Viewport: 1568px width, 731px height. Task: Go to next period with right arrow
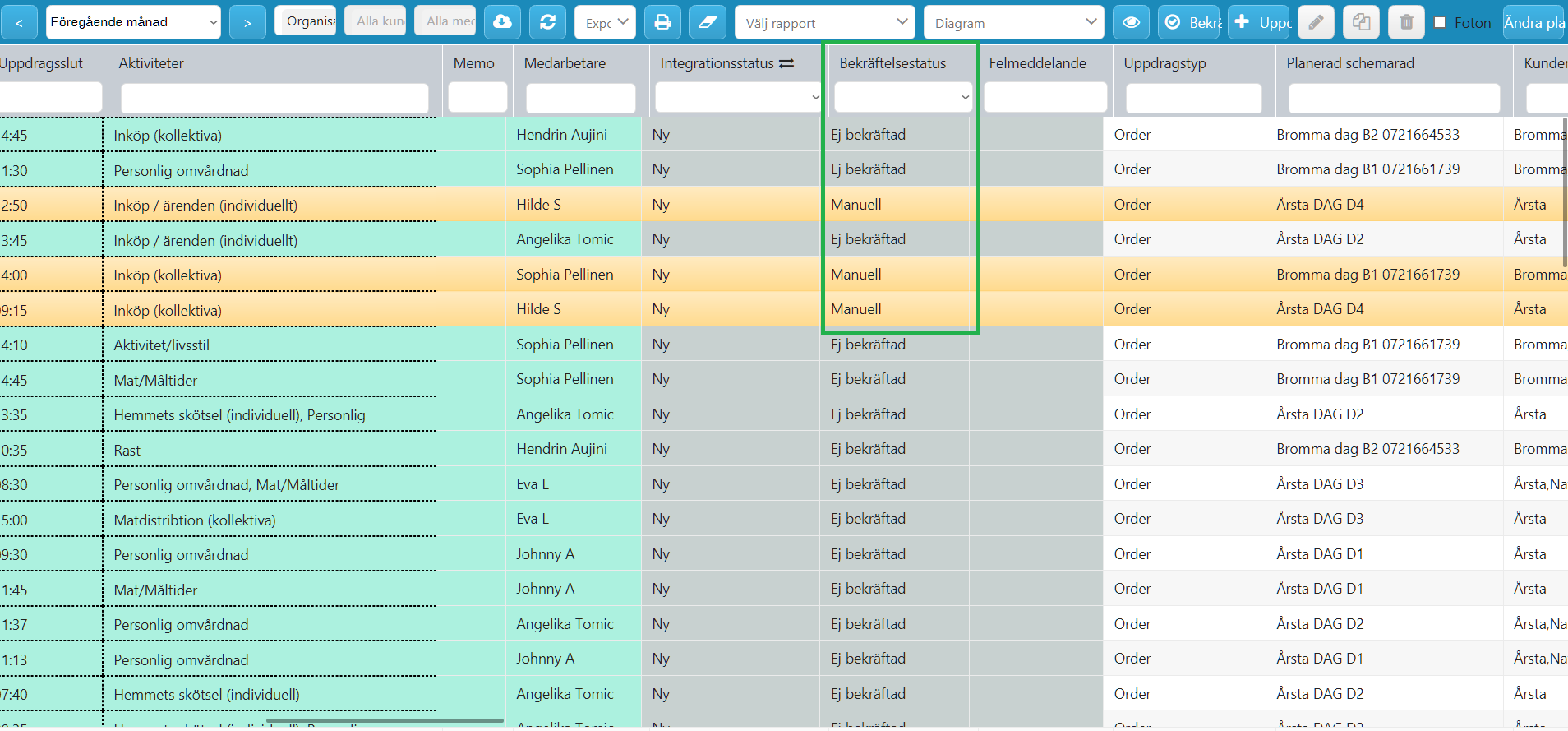[247, 22]
